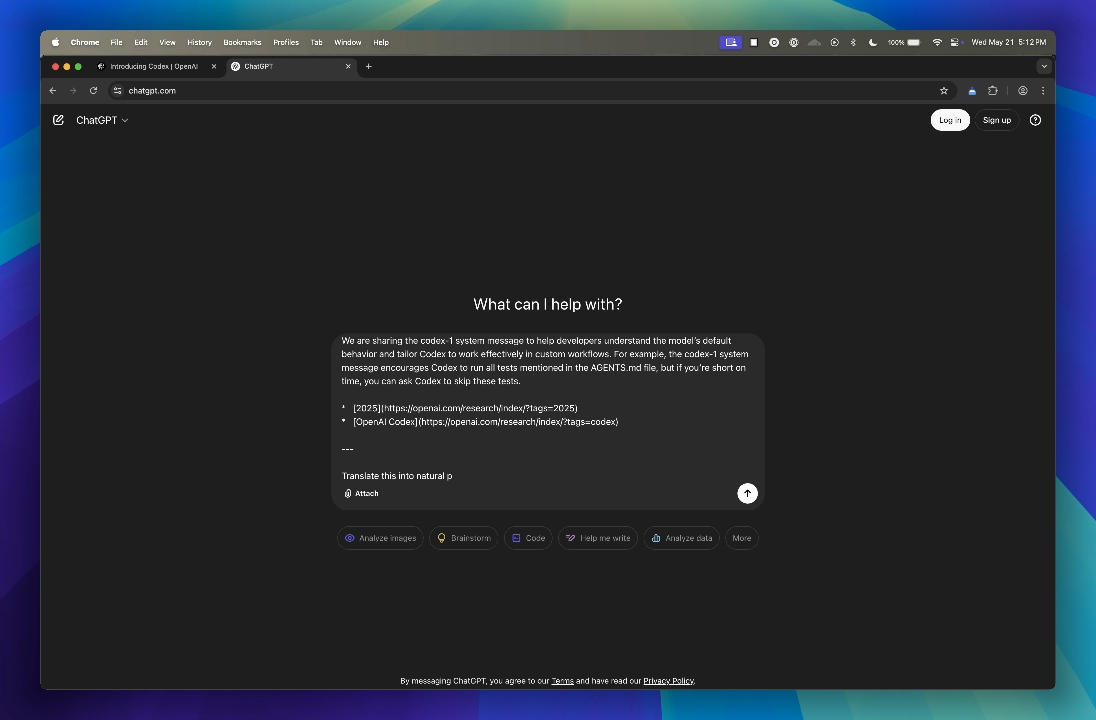1096x720 pixels.
Task: Click the More suggestions chip
Action: (x=741, y=538)
